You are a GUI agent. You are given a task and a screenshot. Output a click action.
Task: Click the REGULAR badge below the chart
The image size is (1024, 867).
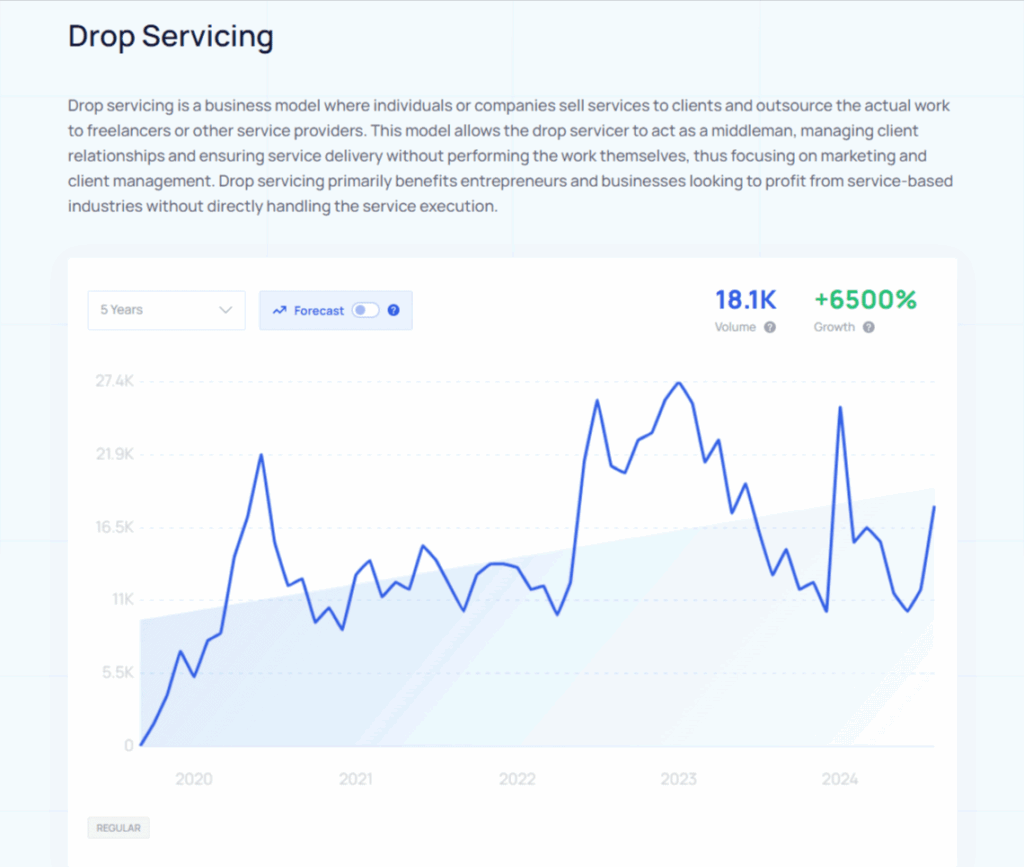pos(118,828)
